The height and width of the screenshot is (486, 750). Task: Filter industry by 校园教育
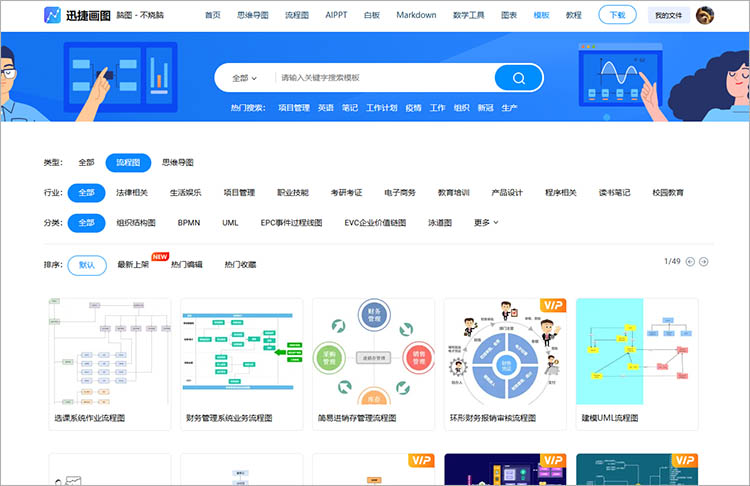tap(668, 193)
